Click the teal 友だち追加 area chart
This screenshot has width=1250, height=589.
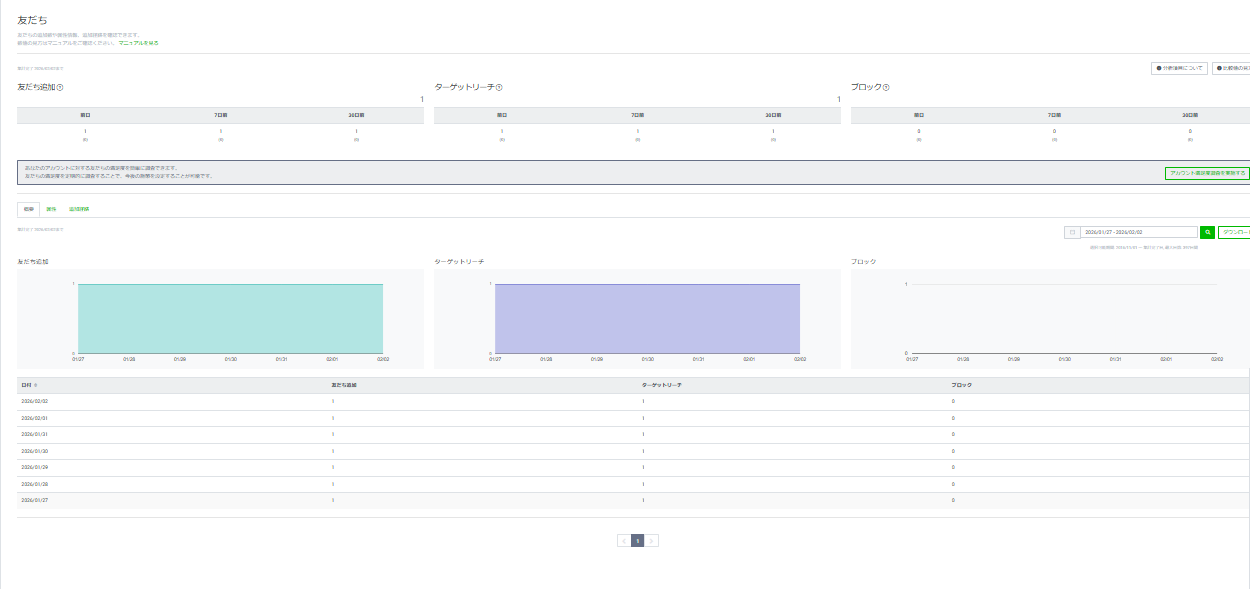[x=230, y=318]
